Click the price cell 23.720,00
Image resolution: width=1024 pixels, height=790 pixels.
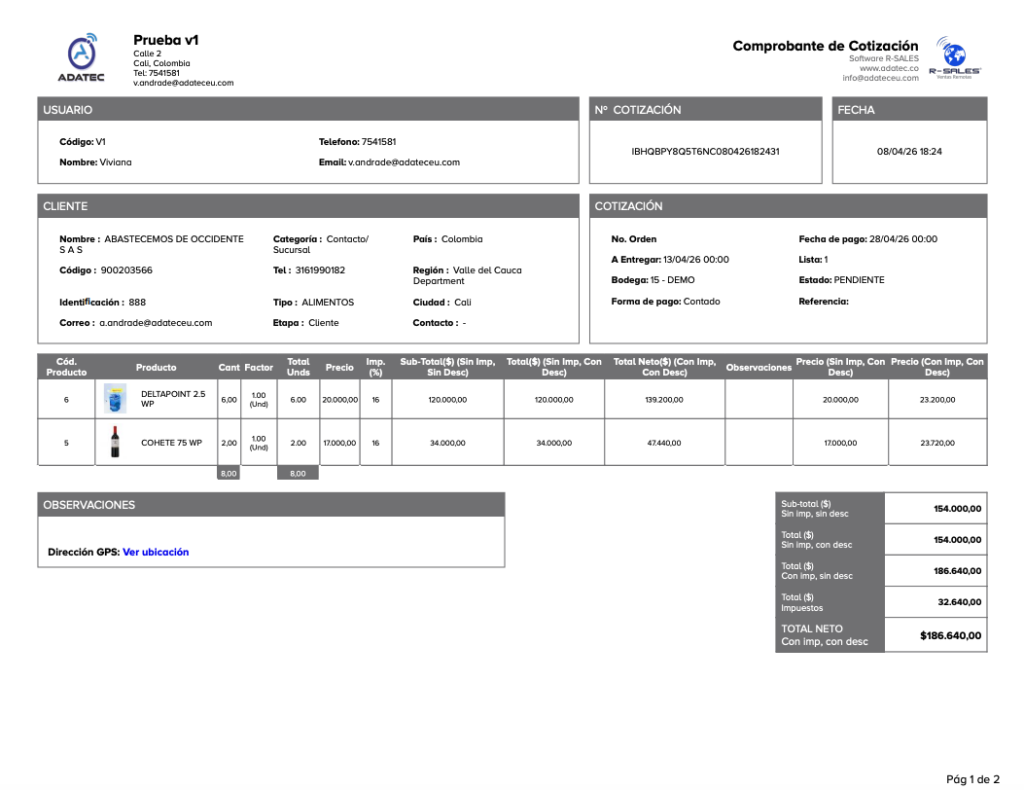(937, 443)
